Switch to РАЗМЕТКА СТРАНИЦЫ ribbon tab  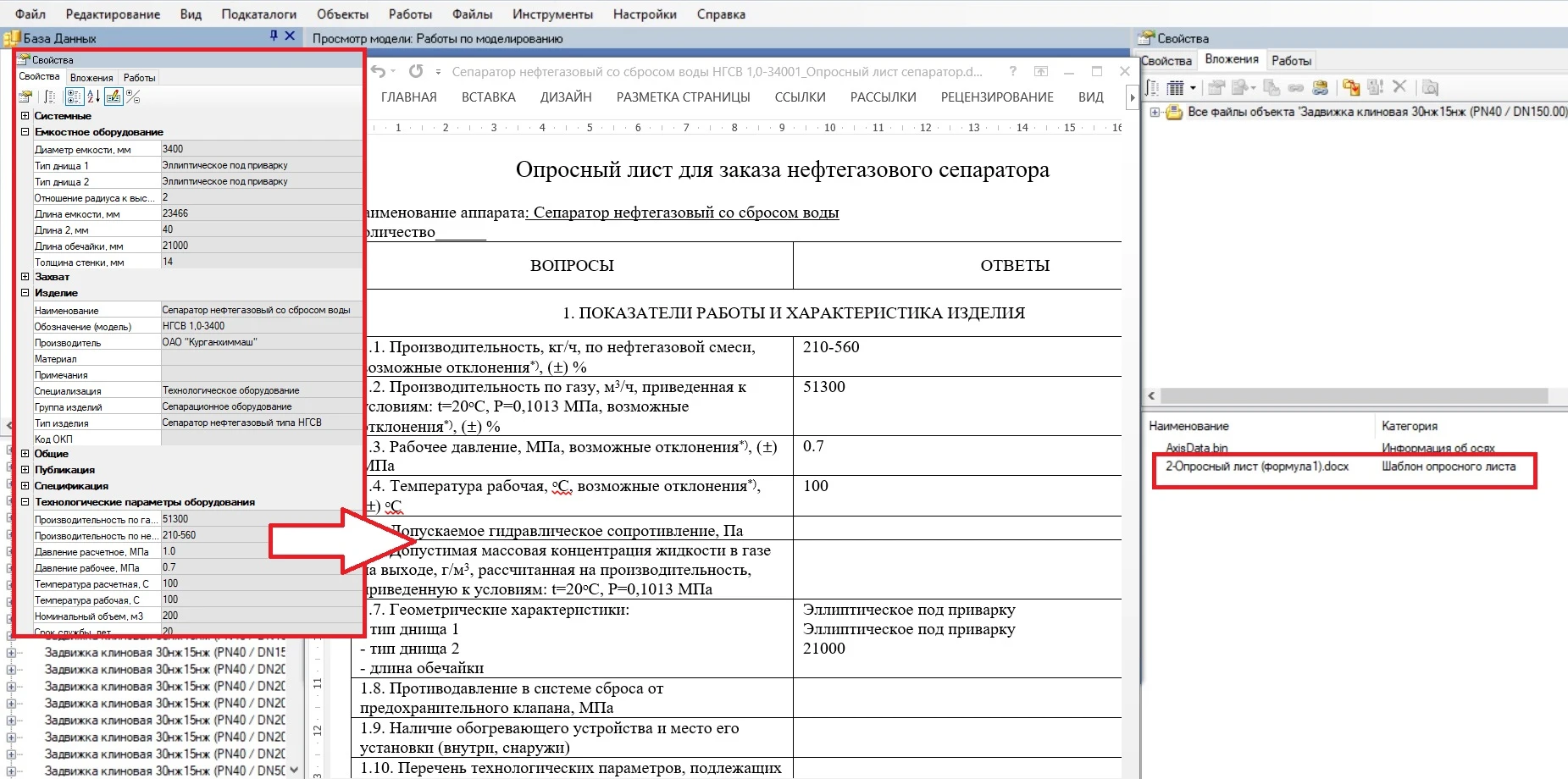click(x=683, y=97)
